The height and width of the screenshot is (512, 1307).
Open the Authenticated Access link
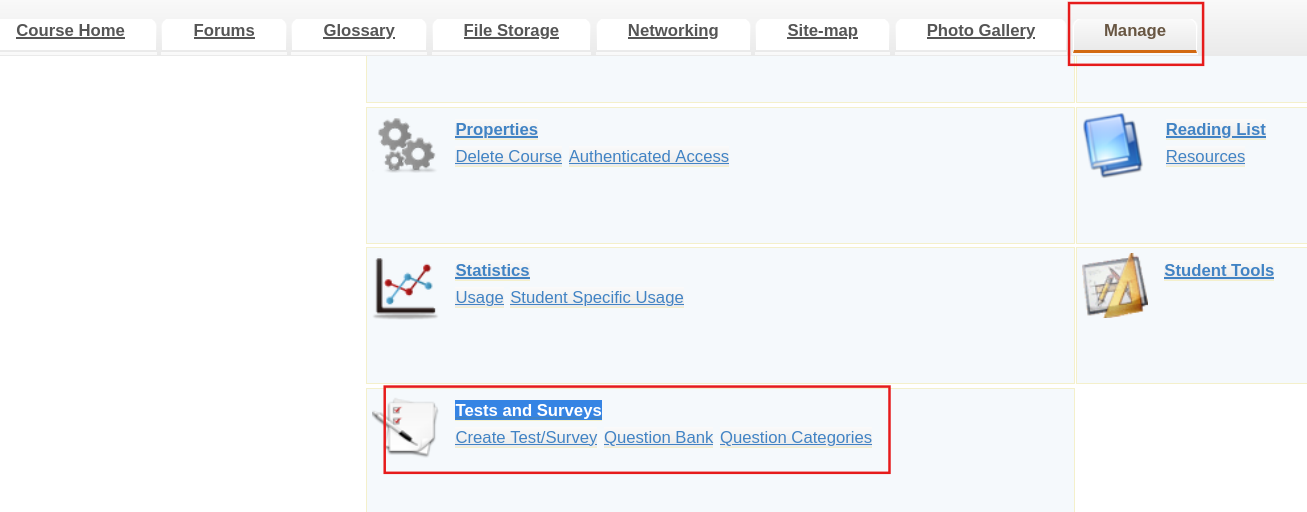pos(649,157)
